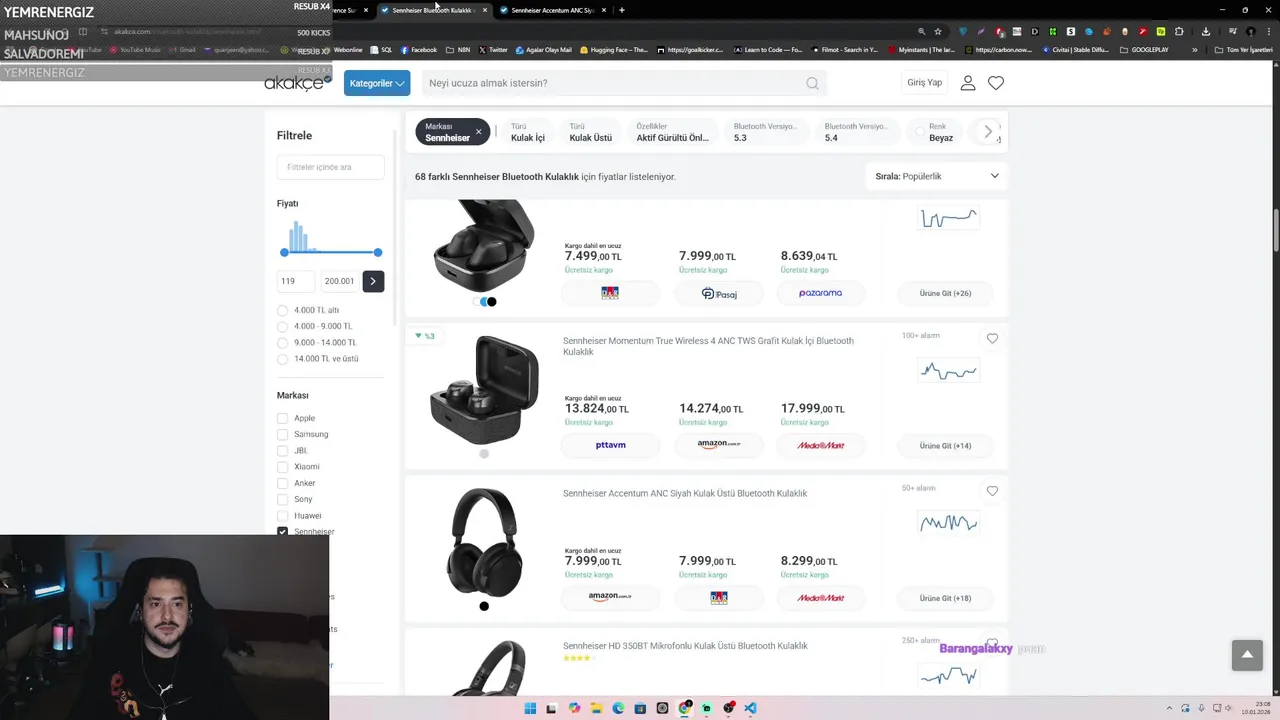Focus the Filtreler içinde ara field

point(330,167)
